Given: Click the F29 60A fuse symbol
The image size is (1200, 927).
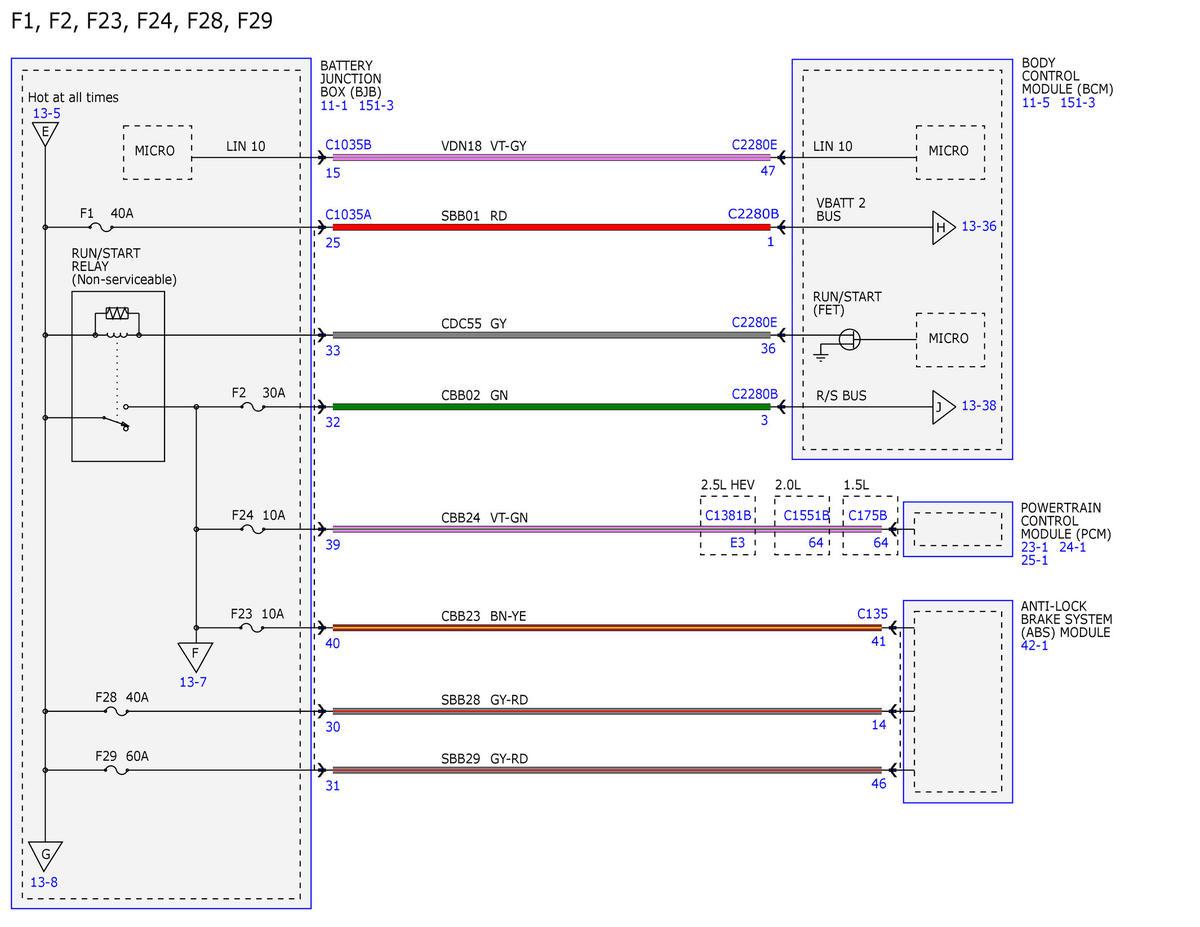Looking at the screenshot, I should tap(117, 770).
